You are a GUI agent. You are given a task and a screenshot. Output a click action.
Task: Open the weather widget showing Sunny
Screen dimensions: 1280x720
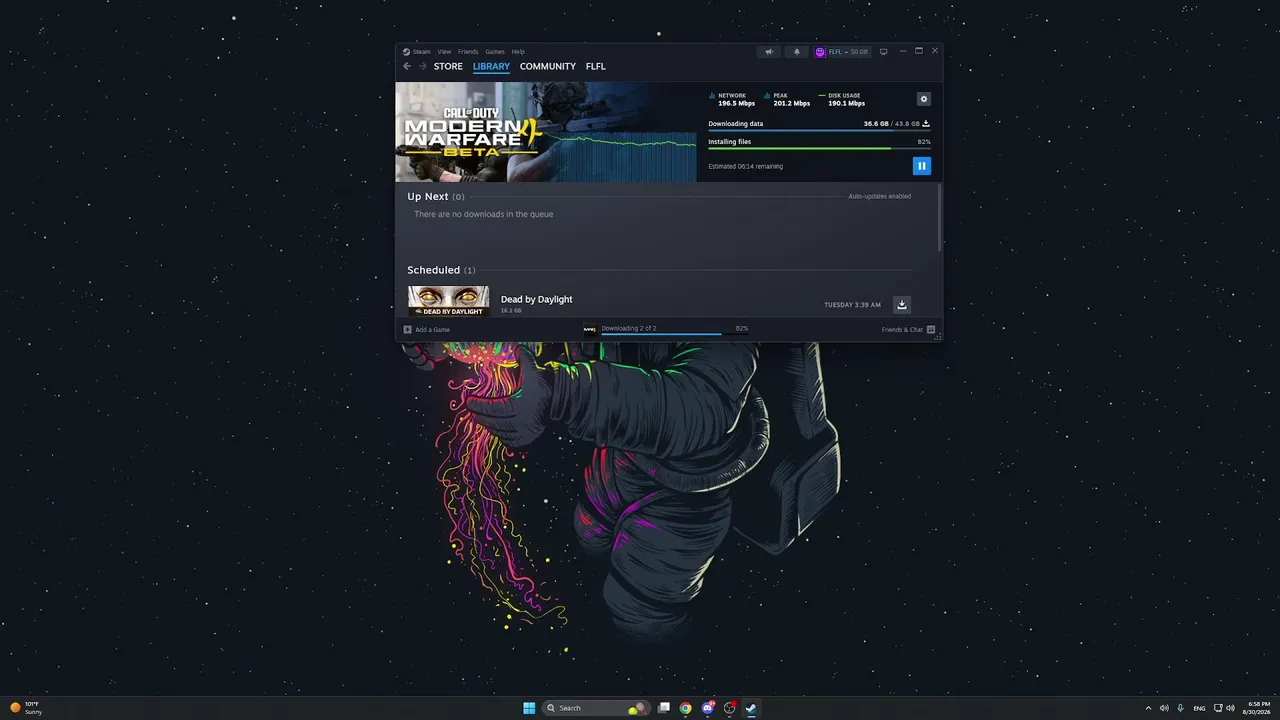tap(26, 708)
